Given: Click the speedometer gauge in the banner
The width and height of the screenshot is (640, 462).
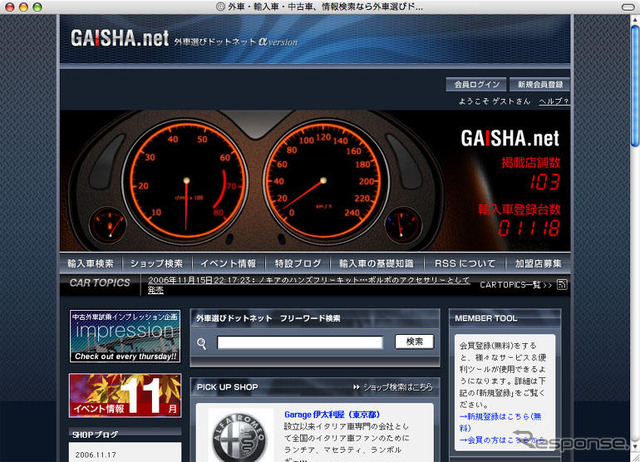Looking at the screenshot, I should point(324,180).
